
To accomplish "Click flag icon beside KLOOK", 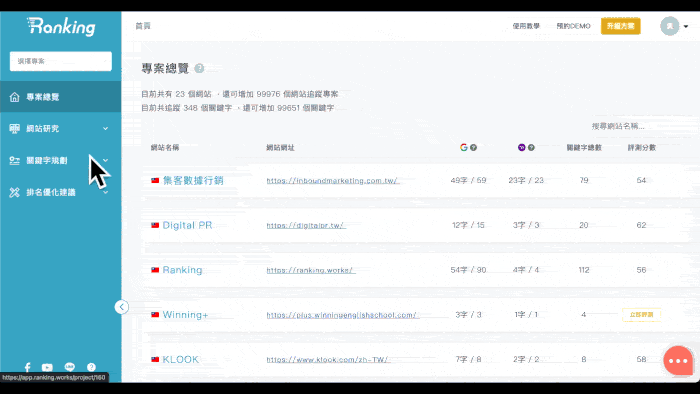I will (x=155, y=359).
